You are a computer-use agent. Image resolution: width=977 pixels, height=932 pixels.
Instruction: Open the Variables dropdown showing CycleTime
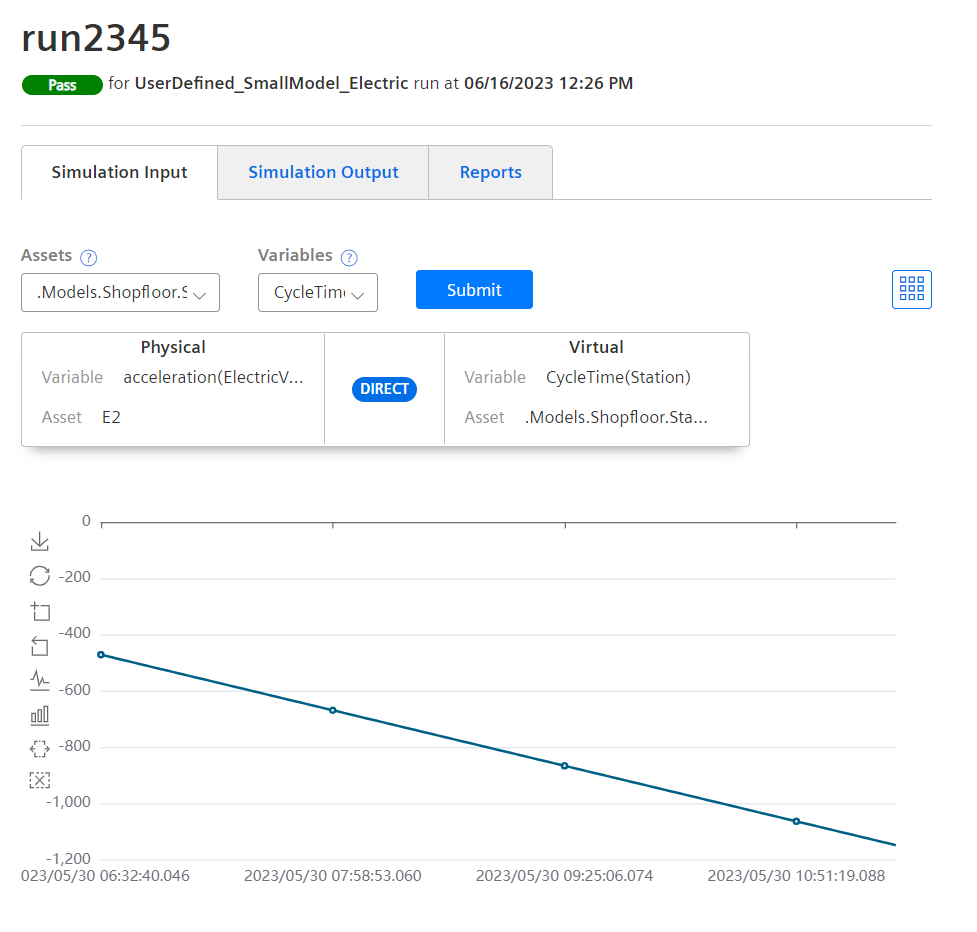(x=318, y=292)
